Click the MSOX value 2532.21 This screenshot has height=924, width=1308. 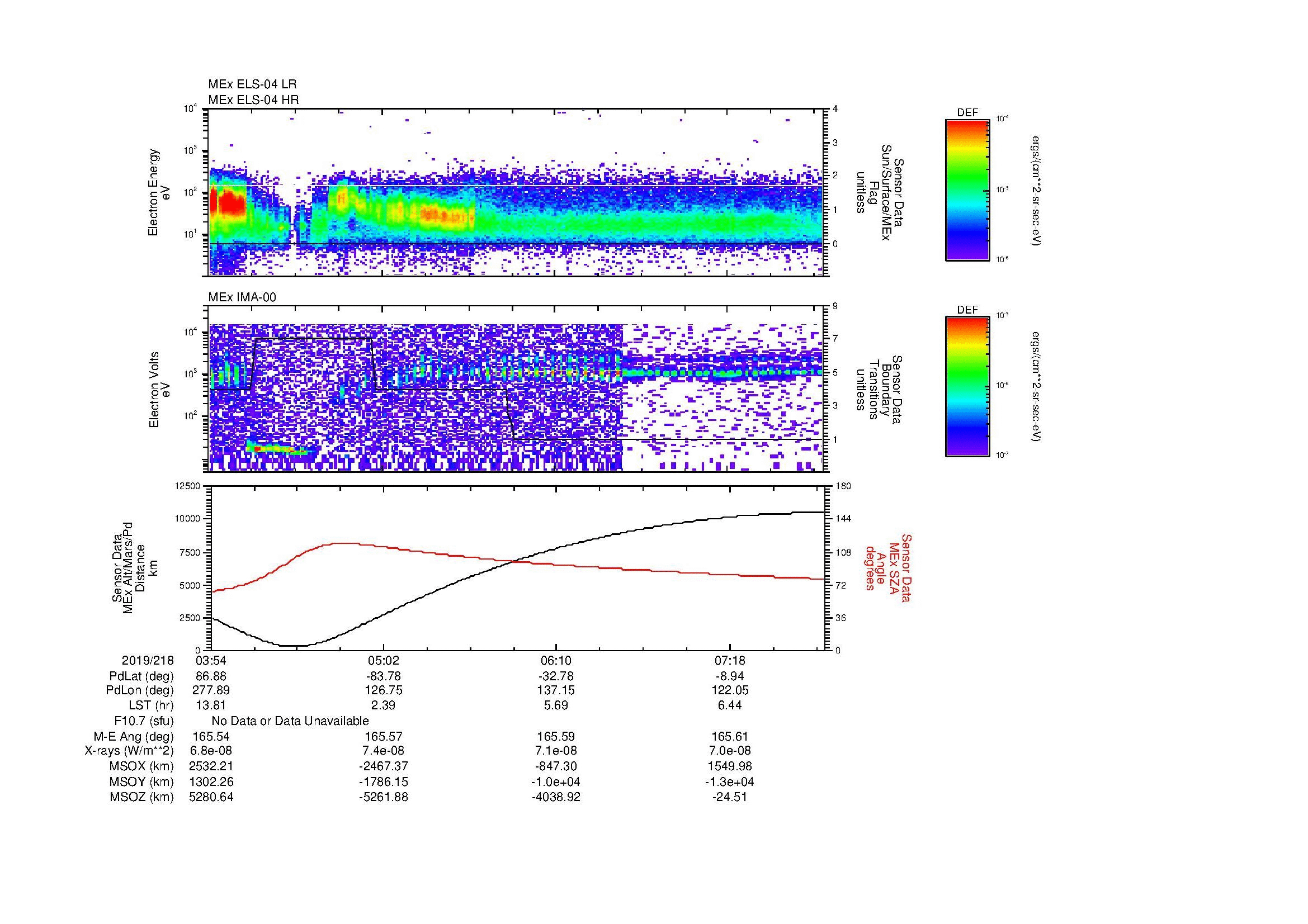pos(211,767)
